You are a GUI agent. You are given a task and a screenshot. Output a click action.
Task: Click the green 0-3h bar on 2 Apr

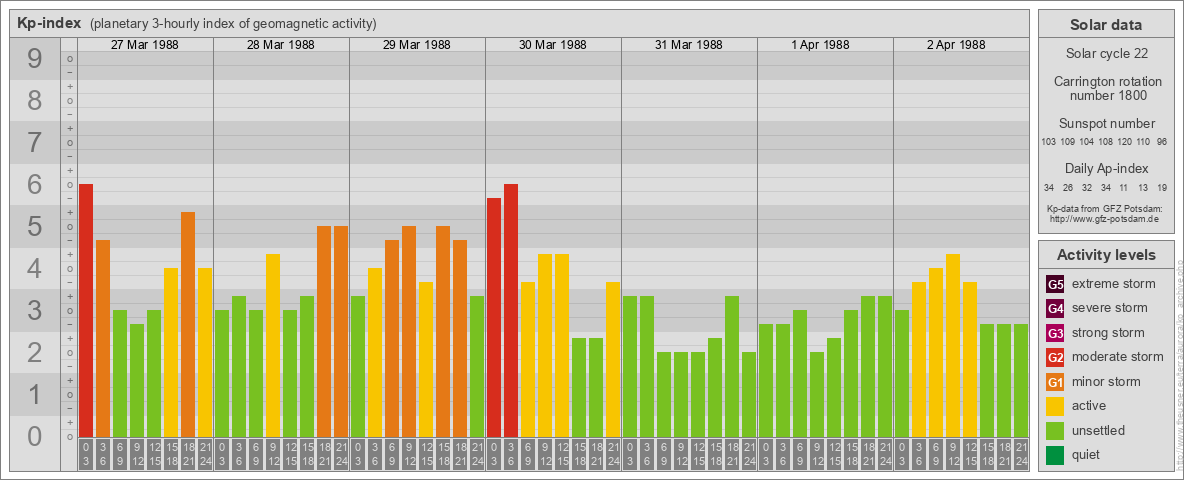point(902,374)
